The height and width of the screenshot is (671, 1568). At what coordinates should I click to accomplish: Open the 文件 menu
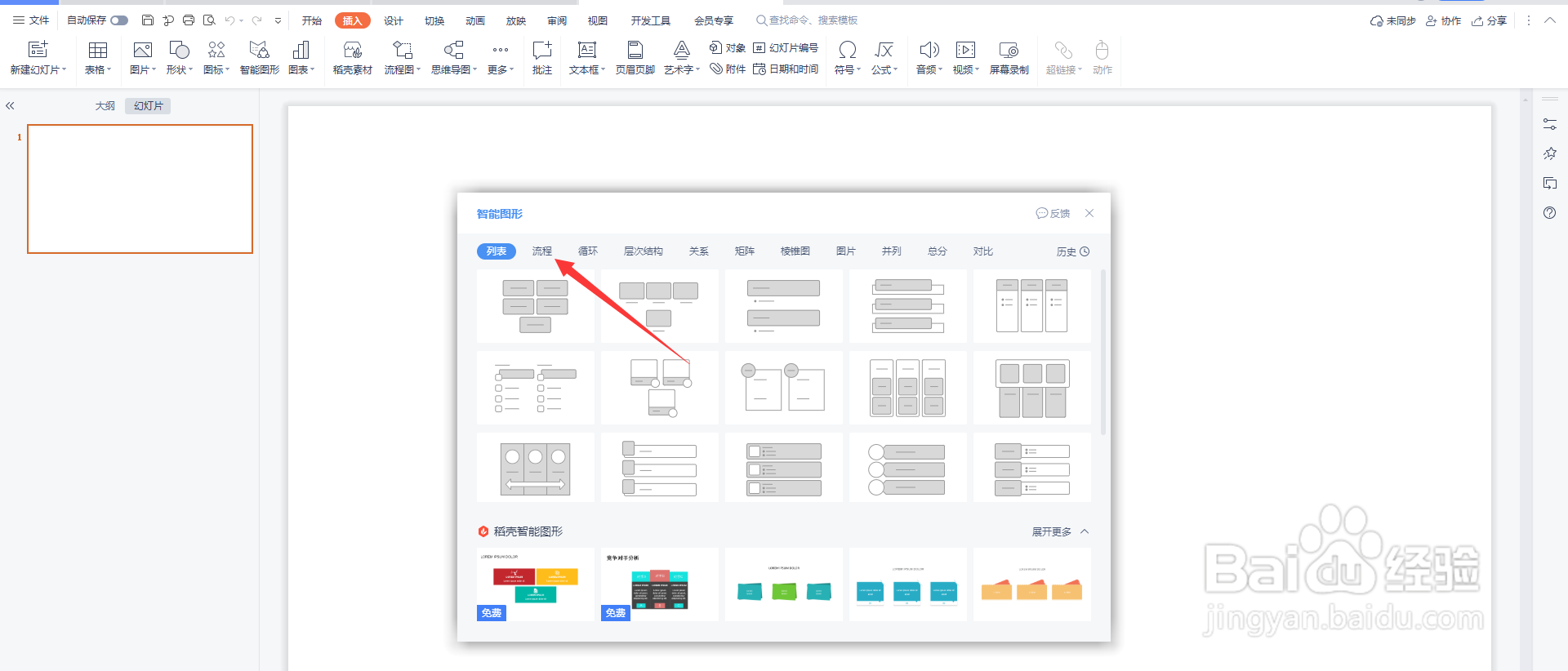click(31, 20)
